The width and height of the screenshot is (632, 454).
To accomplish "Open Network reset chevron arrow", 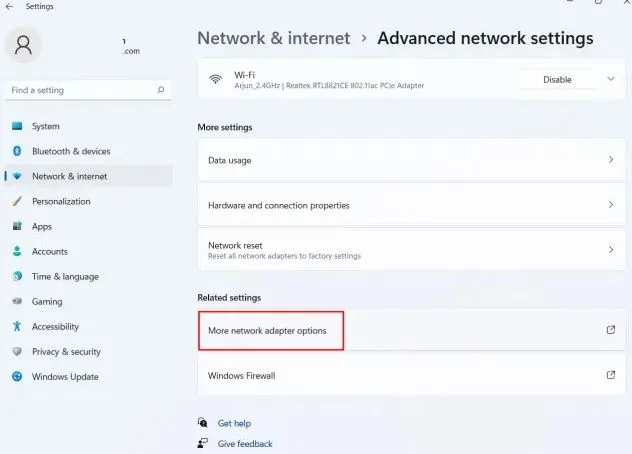I will pyautogui.click(x=611, y=250).
